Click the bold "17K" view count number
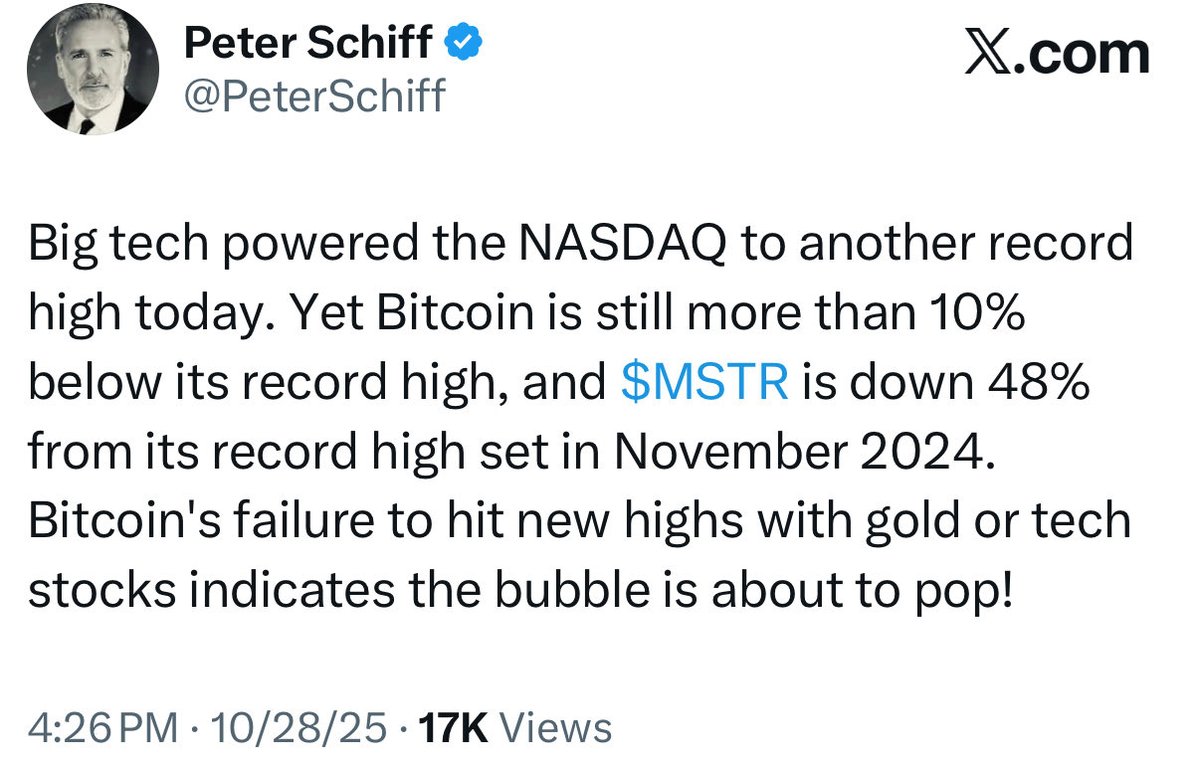1200x768 pixels. pos(452,728)
